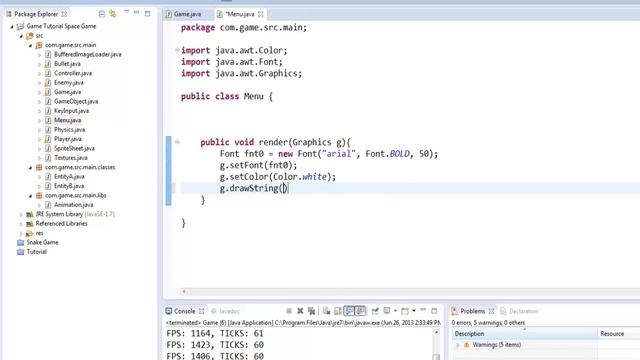Click Clear Console icon

tap(327, 311)
